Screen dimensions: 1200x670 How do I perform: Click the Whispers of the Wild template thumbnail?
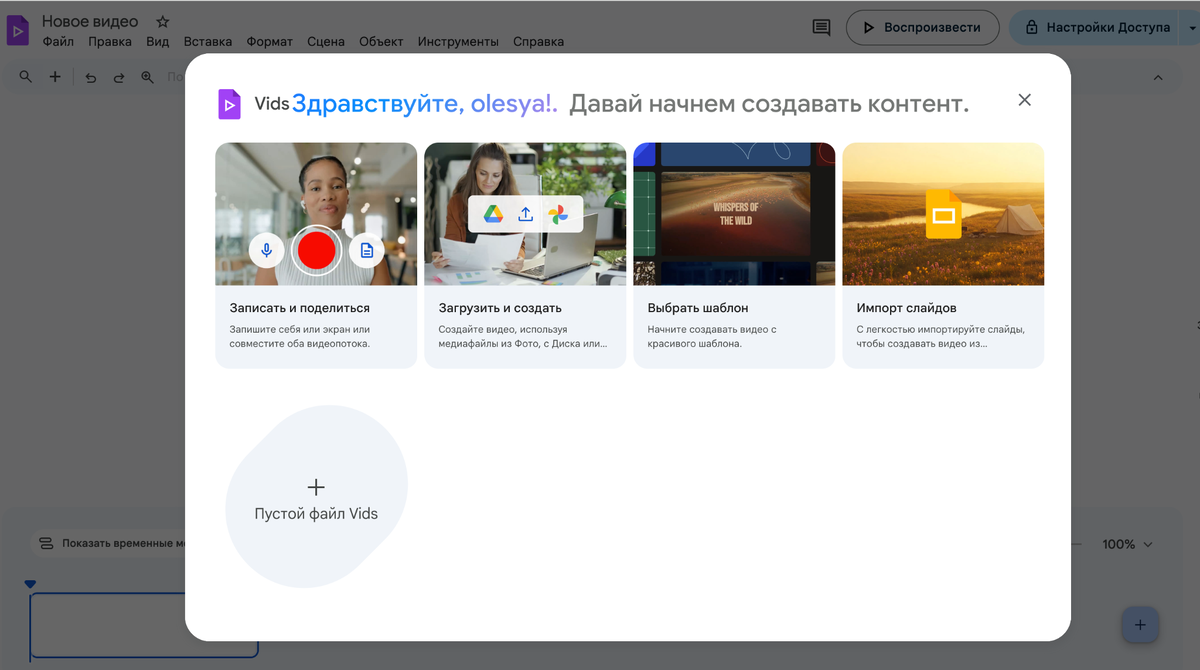pyautogui.click(x=734, y=214)
